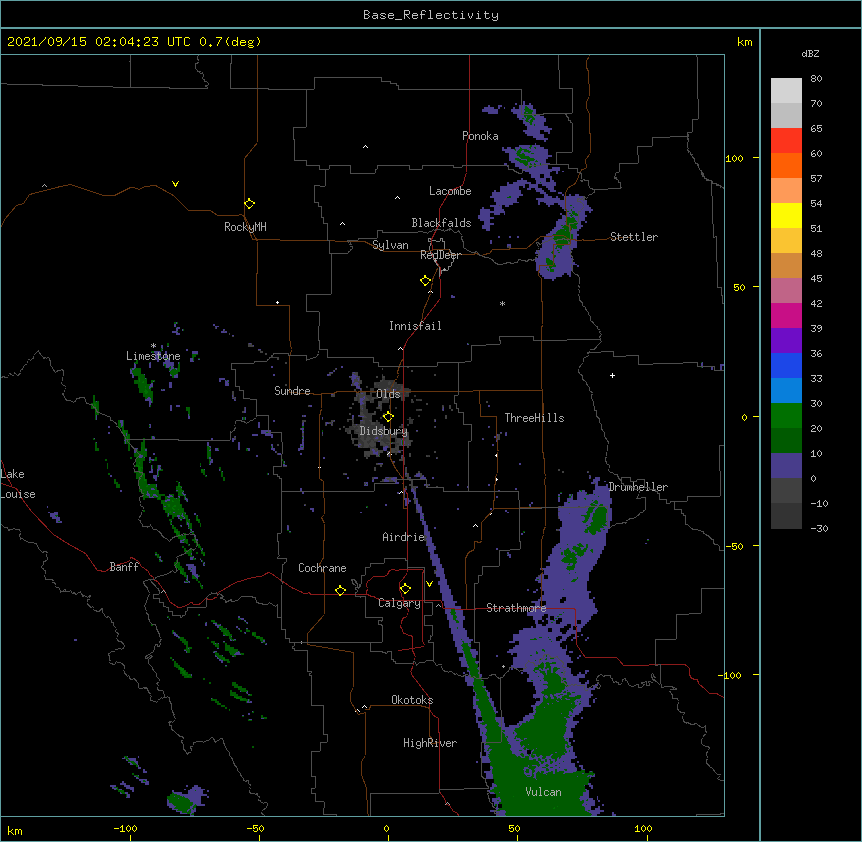Click the 0 tick on right axis

(744, 418)
